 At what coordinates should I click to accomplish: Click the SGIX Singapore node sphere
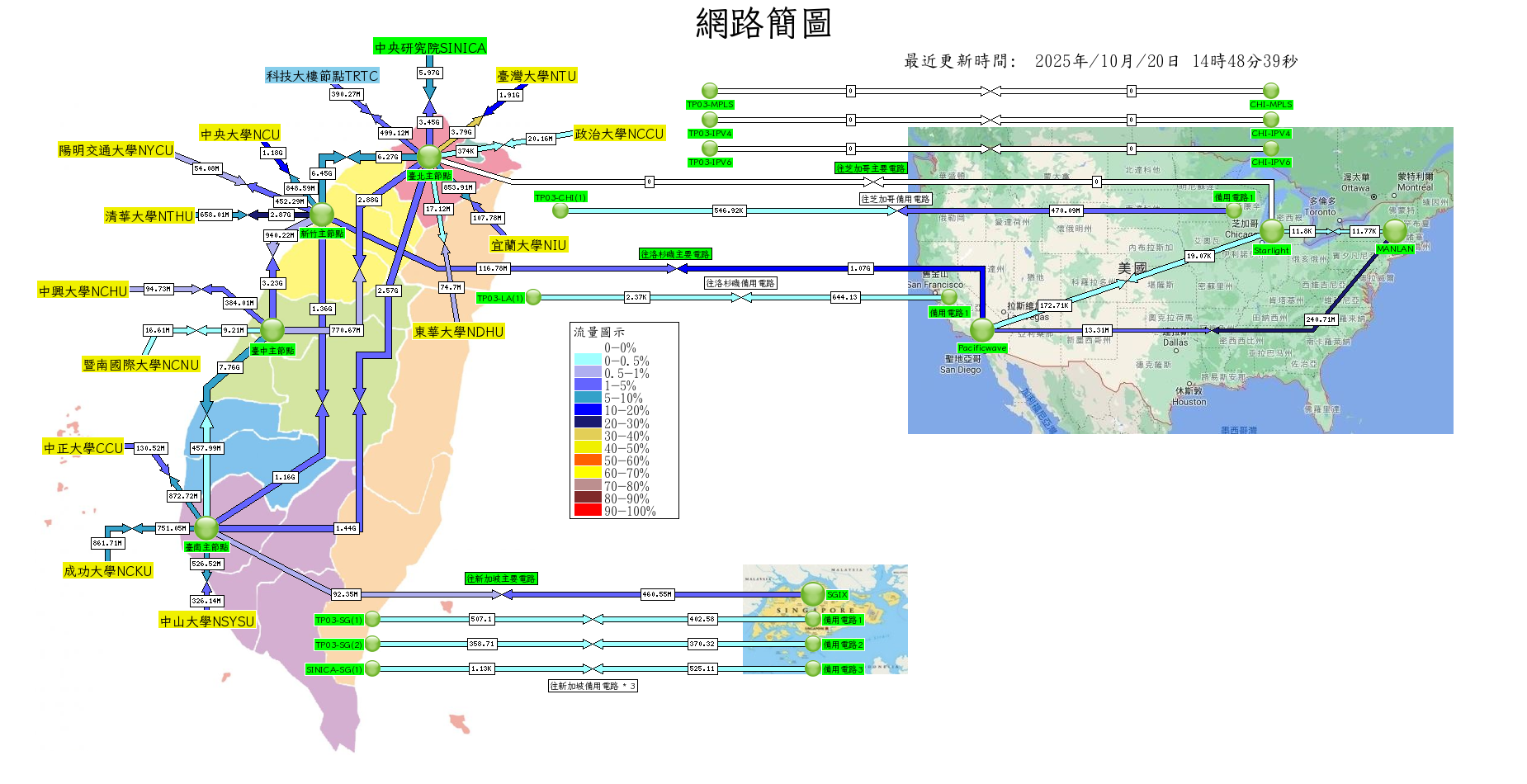(813, 593)
